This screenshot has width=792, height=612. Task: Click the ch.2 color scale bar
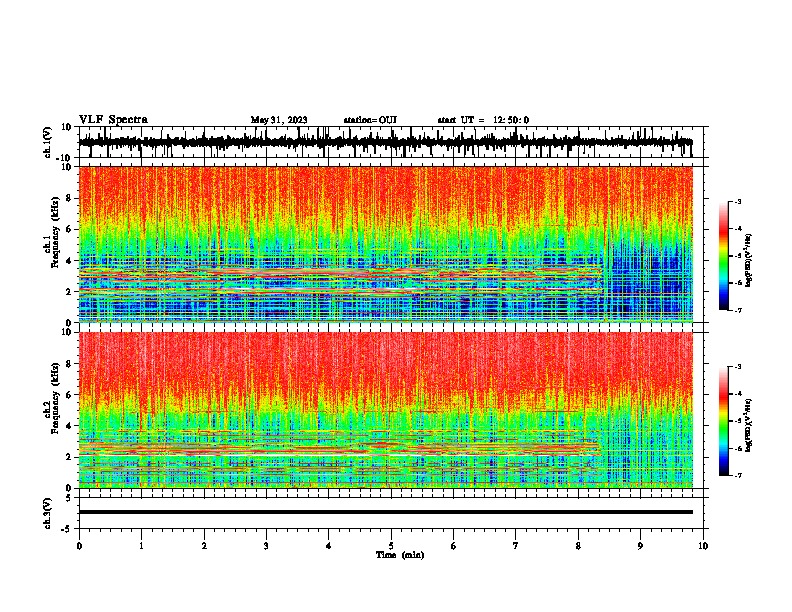(x=723, y=421)
